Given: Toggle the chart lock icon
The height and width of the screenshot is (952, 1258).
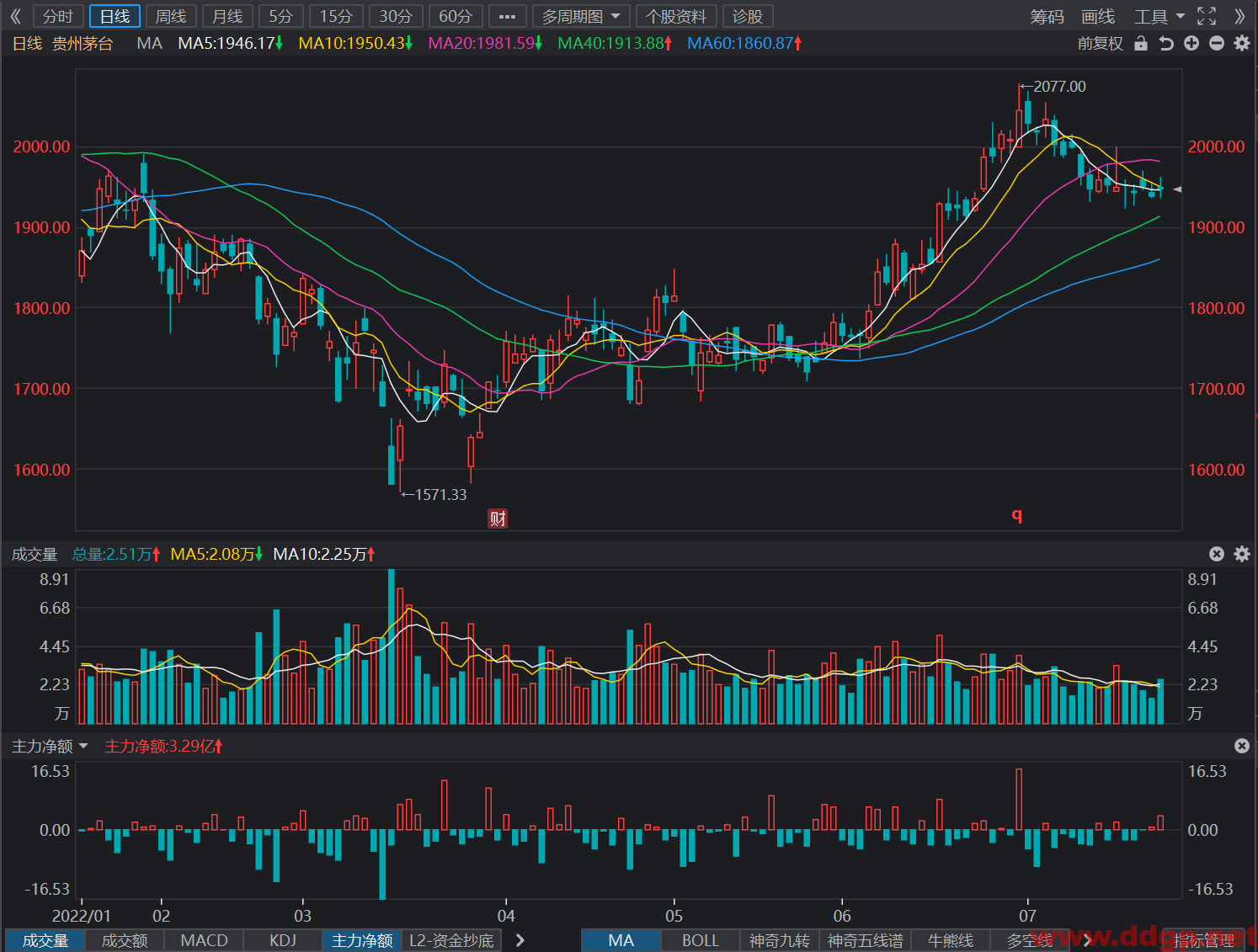Looking at the screenshot, I should tap(1141, 43).
